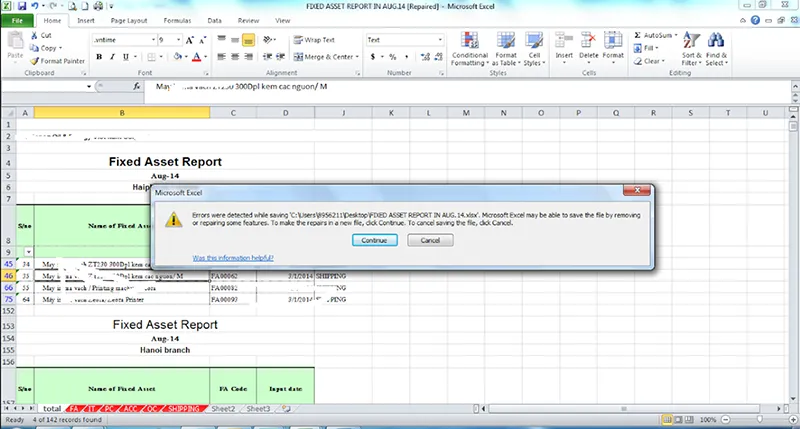This screenshot has height=429, width=800.
Task: Open Cell Styles gallery
Action: click(x=534, y=48)
